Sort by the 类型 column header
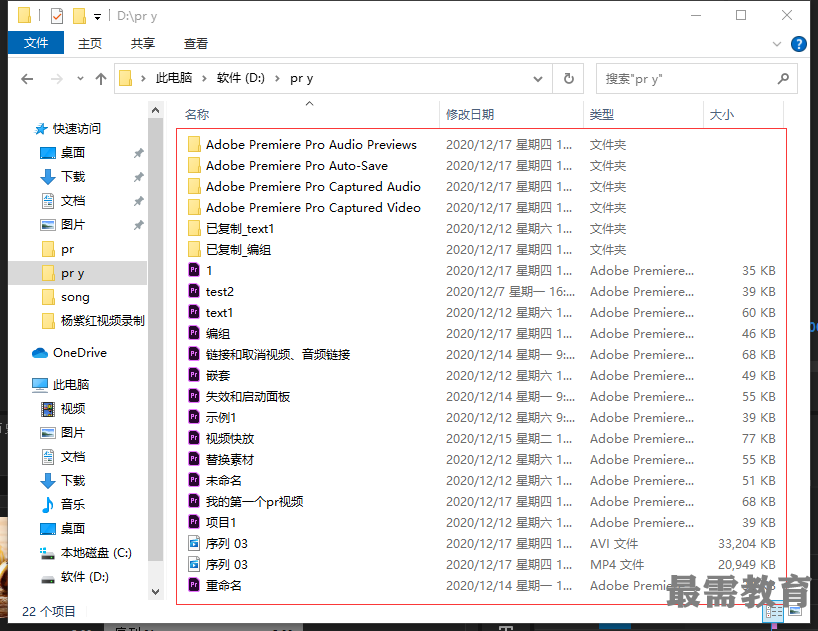818x631 pixels. tap(602, 114)
